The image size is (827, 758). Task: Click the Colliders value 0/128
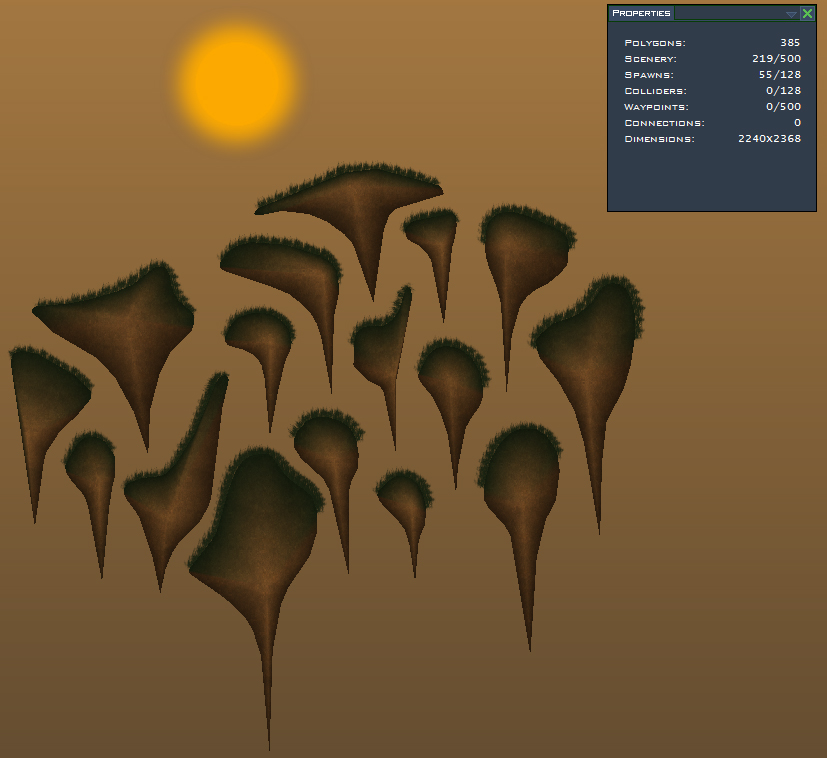coord(784,91)
